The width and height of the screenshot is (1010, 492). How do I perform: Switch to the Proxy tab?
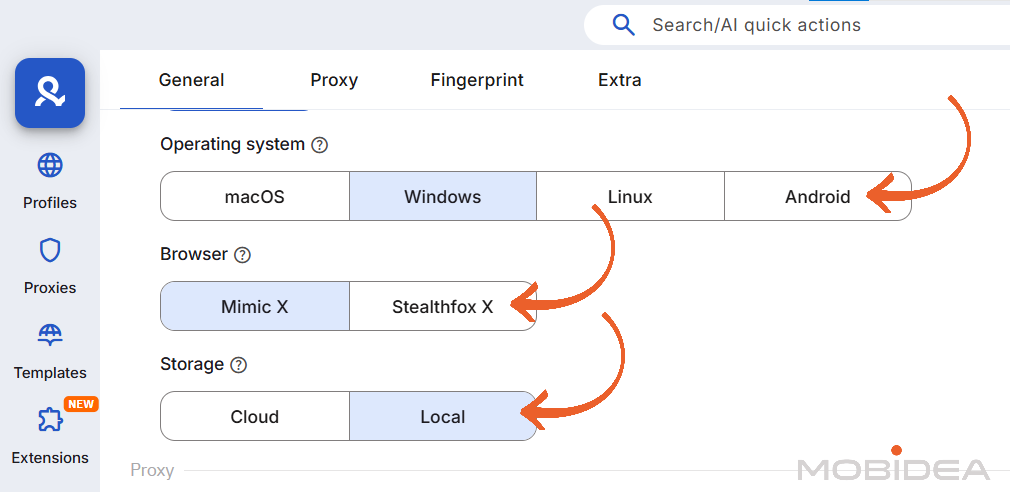pyautogui.click(x=334, y=80)
